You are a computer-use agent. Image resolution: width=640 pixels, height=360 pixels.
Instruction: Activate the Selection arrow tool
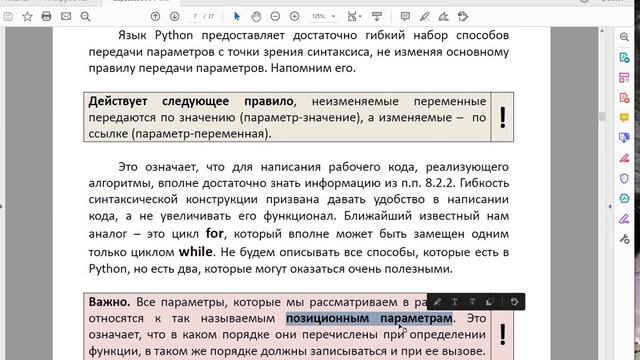(237, 16)
